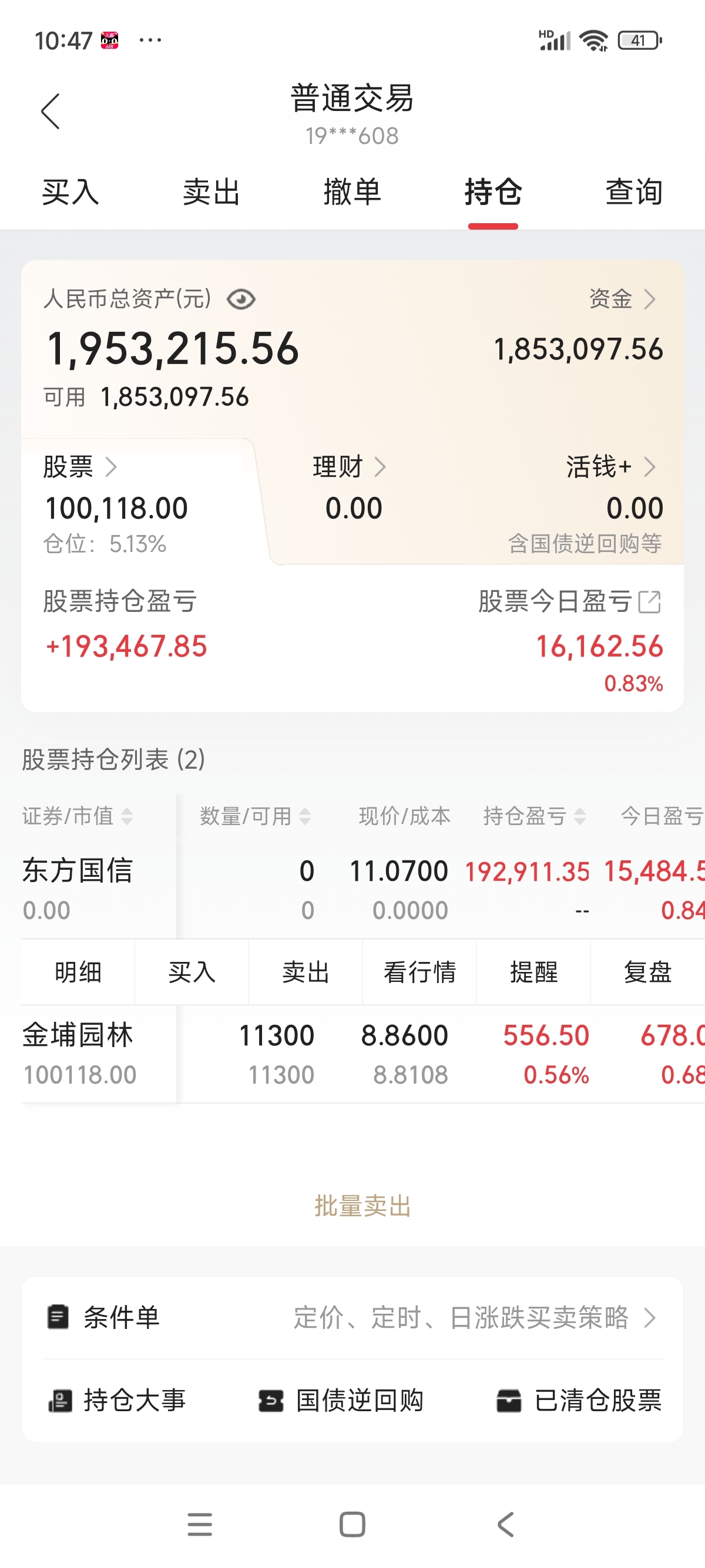Open 条件单 clipboard icon entry
This screenshot has width=705, height=1568.
tap(58, 1317)
